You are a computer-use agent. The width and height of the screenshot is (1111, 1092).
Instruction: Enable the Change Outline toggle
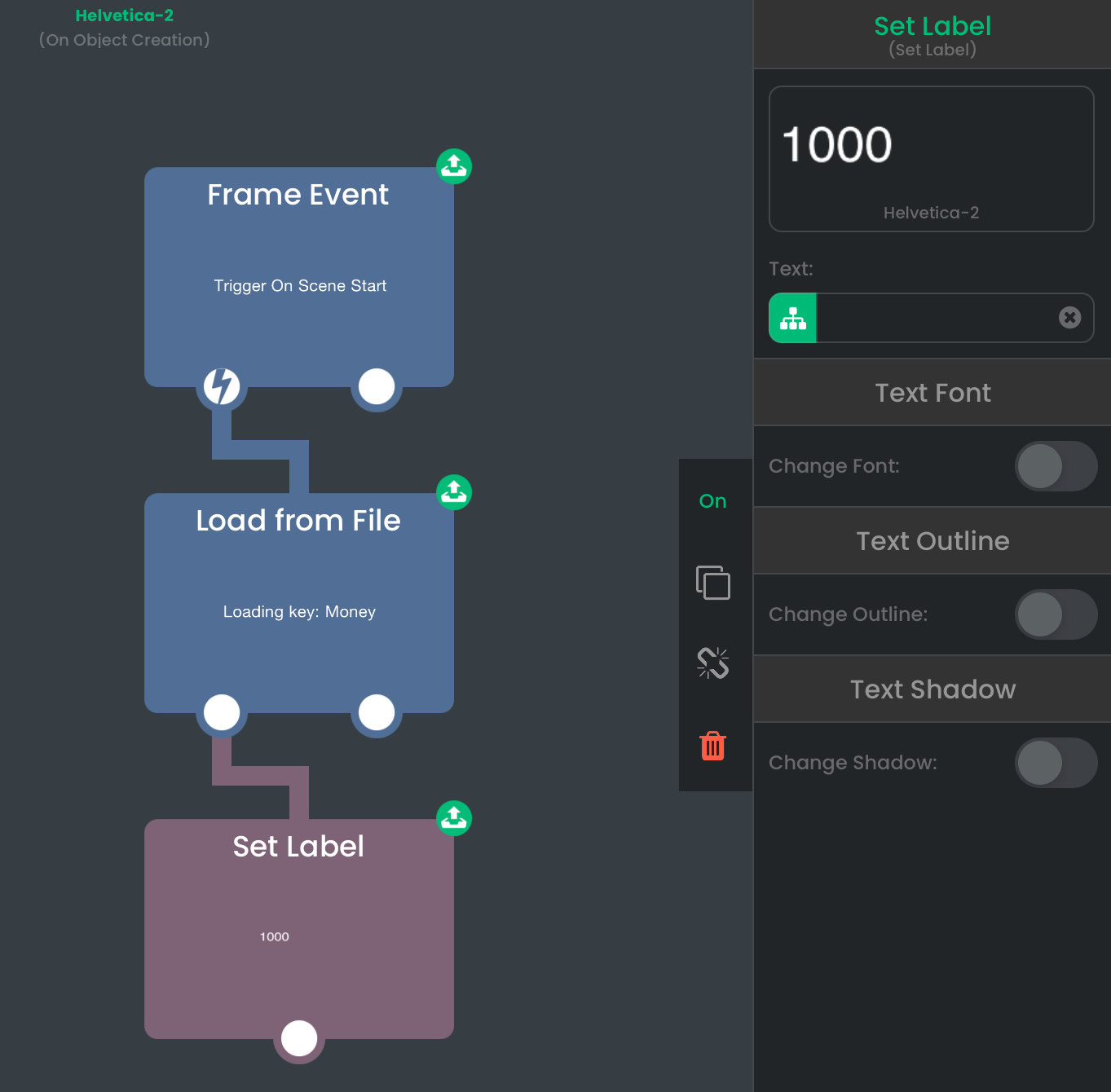tap(1056, 614)
